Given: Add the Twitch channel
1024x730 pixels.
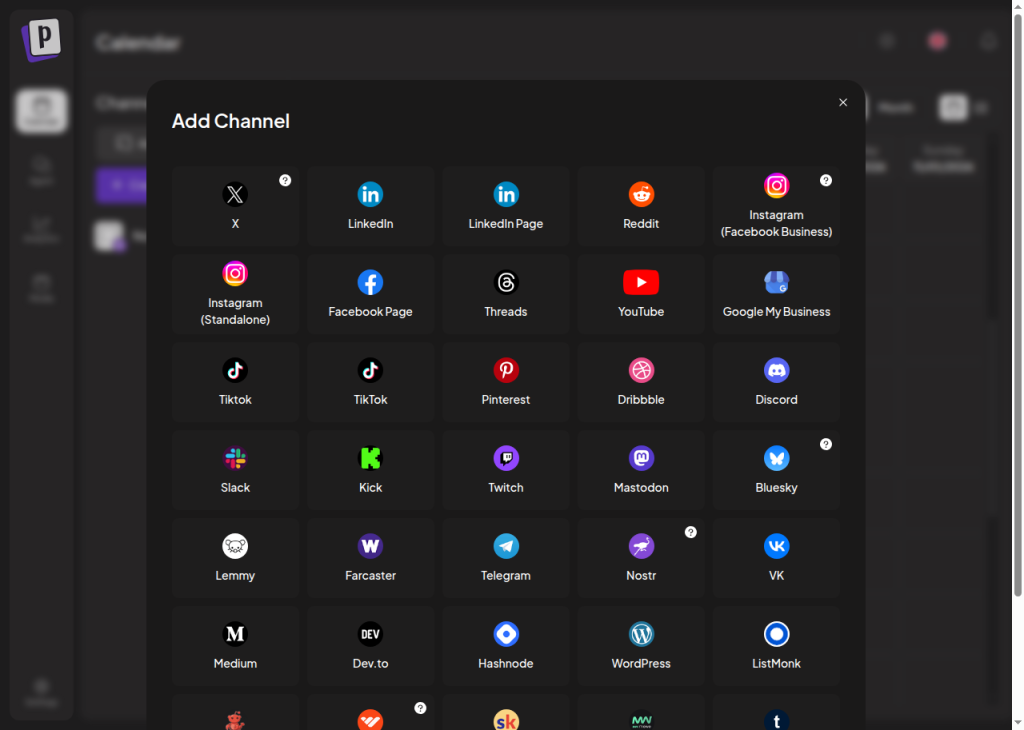Looking at the screenshot, I should tap(505, 470).
